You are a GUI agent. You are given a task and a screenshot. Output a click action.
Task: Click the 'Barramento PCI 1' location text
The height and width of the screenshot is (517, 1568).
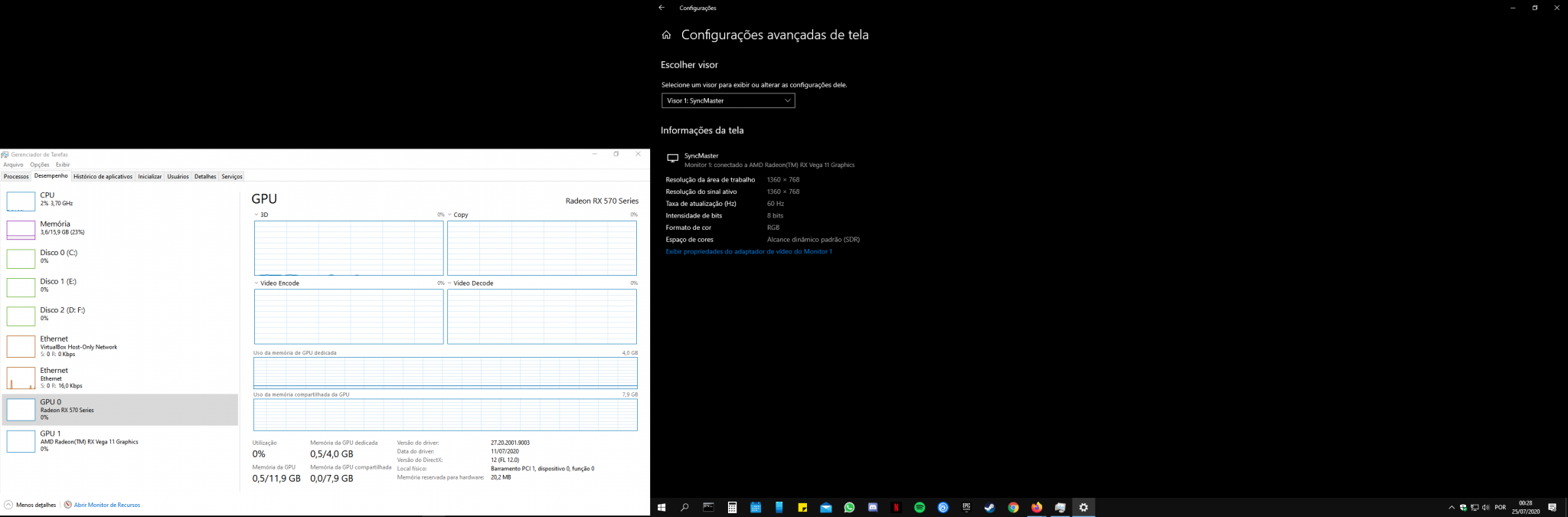[542, 469]
